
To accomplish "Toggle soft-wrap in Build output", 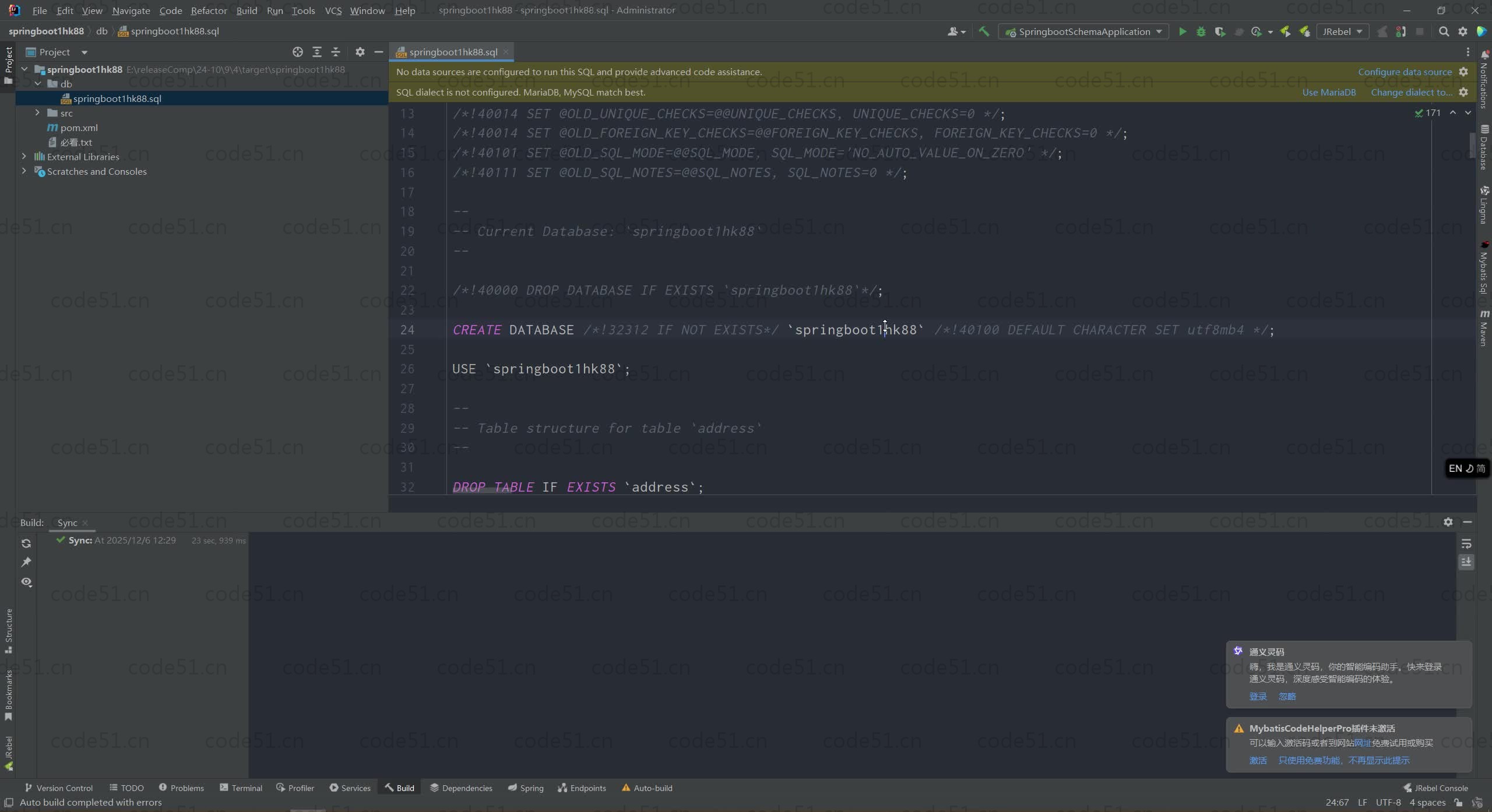I will pyautogui.click(x=1466, y=544).
